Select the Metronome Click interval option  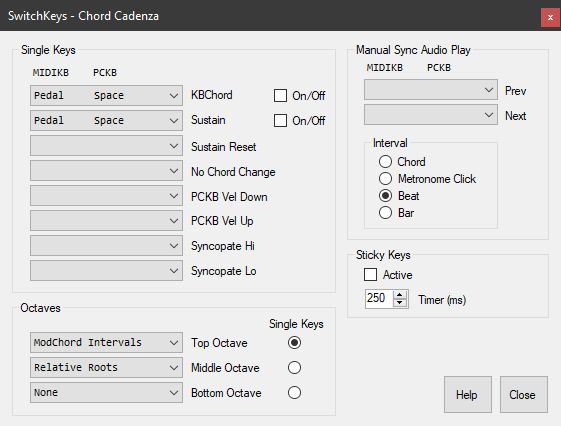[x=385, y=178]
